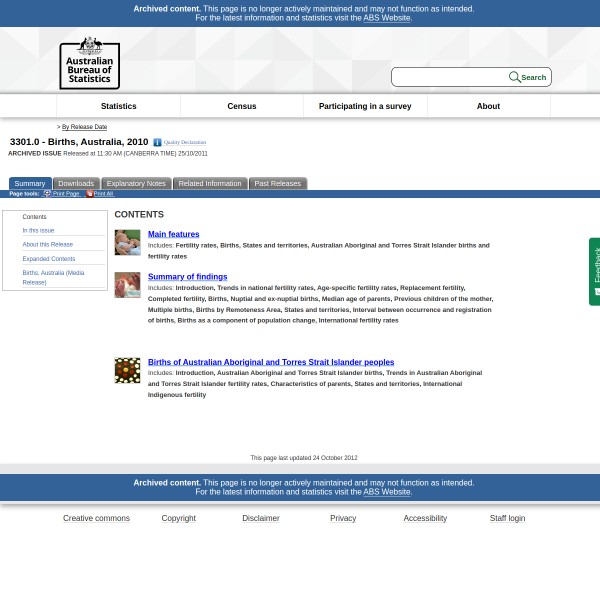Screen dimensions: 600x600
Task: Click the magnifier Search icon
Action: coord(515,77)
